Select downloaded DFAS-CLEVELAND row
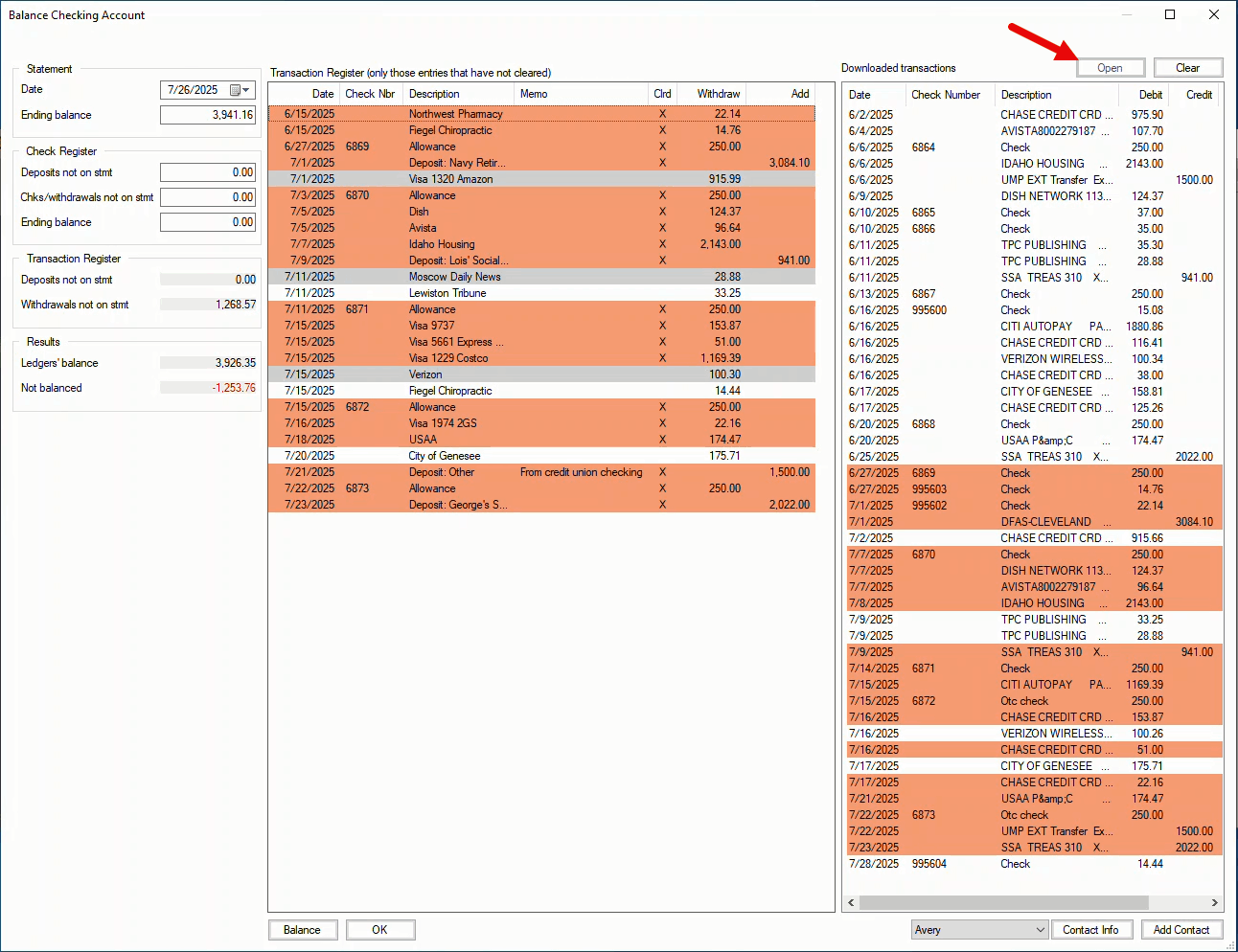The image size is (1238, 952). (x=1033, y=522)
